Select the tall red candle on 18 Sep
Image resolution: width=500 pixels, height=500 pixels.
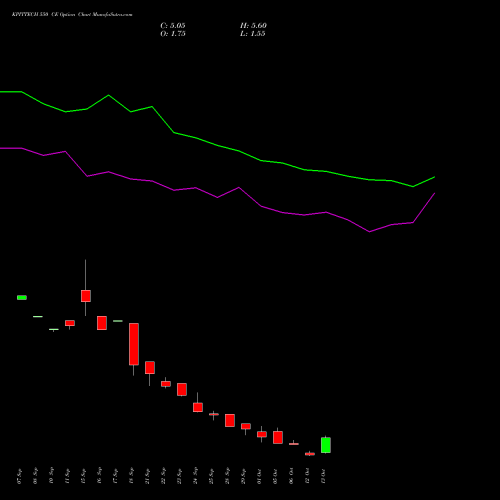[134, 344]
